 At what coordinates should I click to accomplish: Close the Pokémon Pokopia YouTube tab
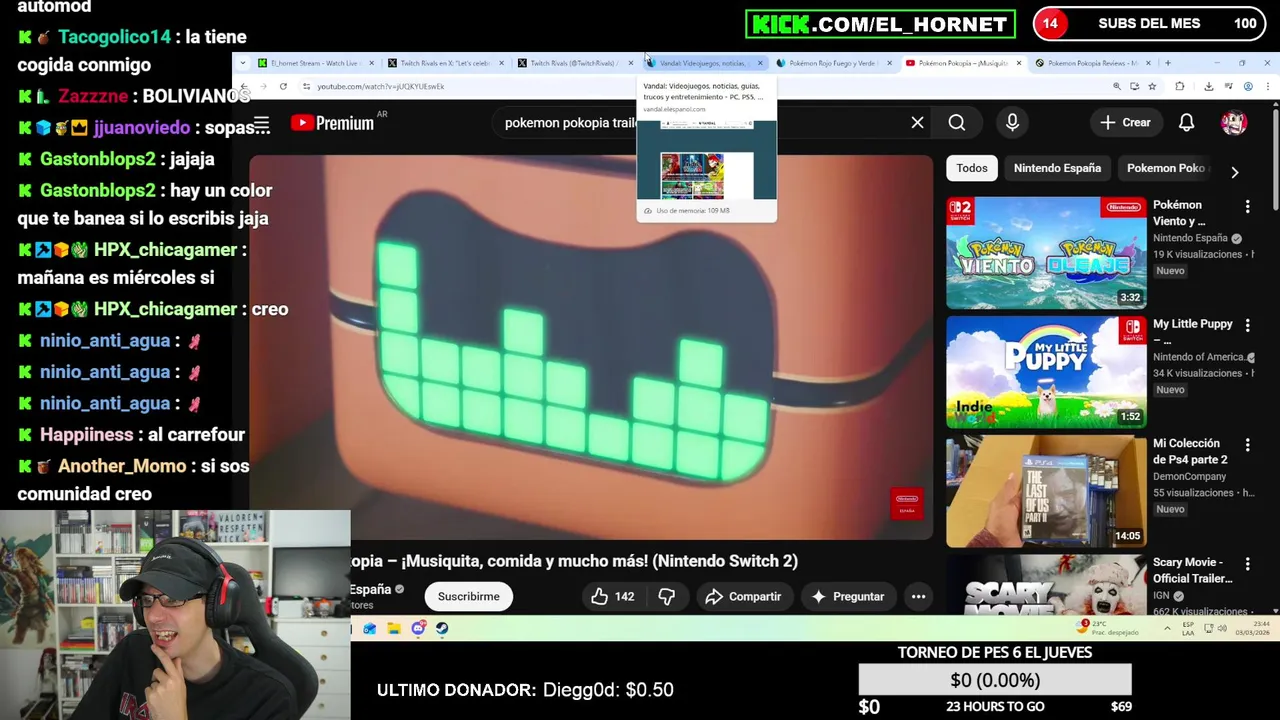coord(1018,63)
